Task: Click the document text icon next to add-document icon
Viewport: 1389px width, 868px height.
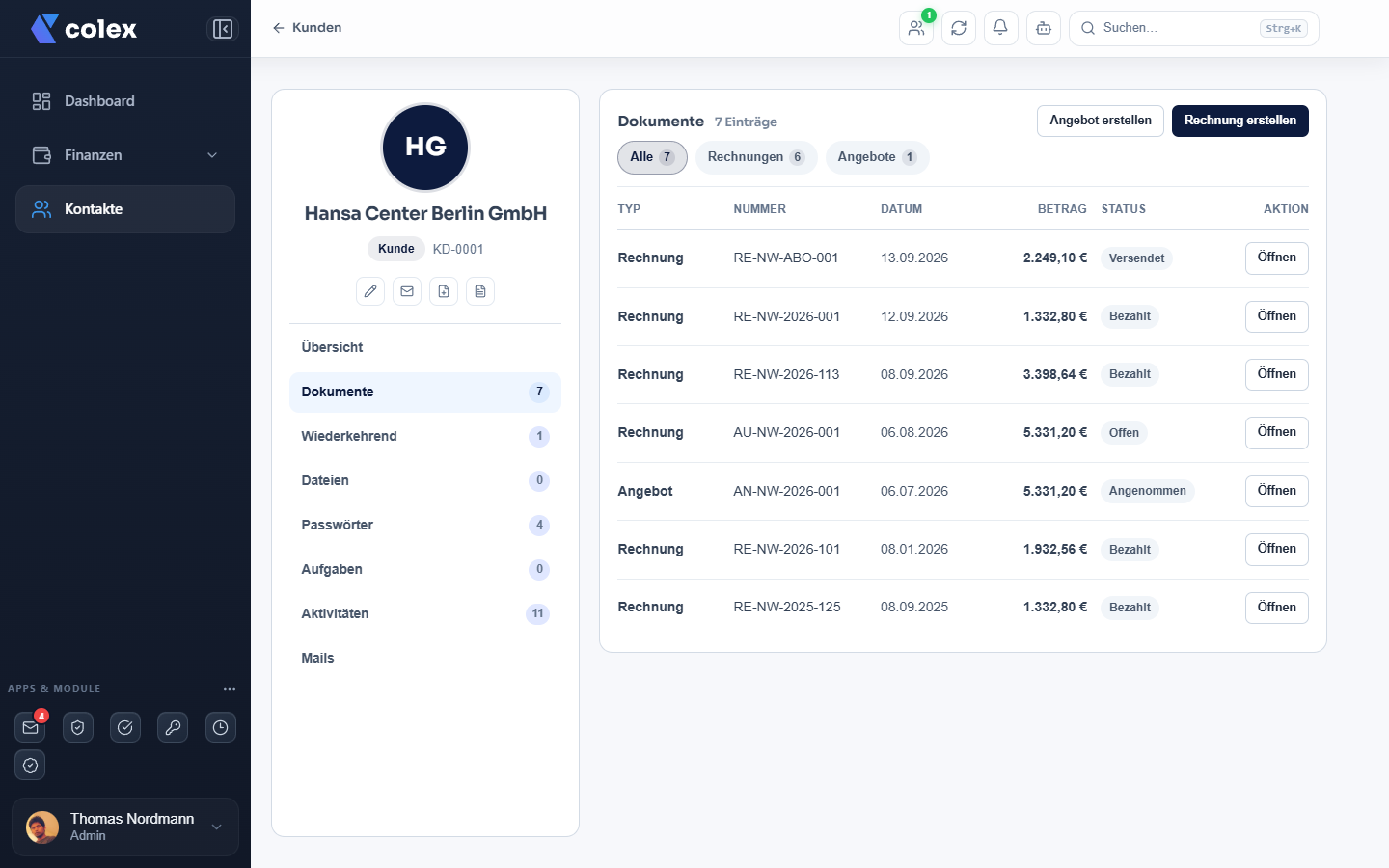Action: pyautogui.click(x=480, y=291)
